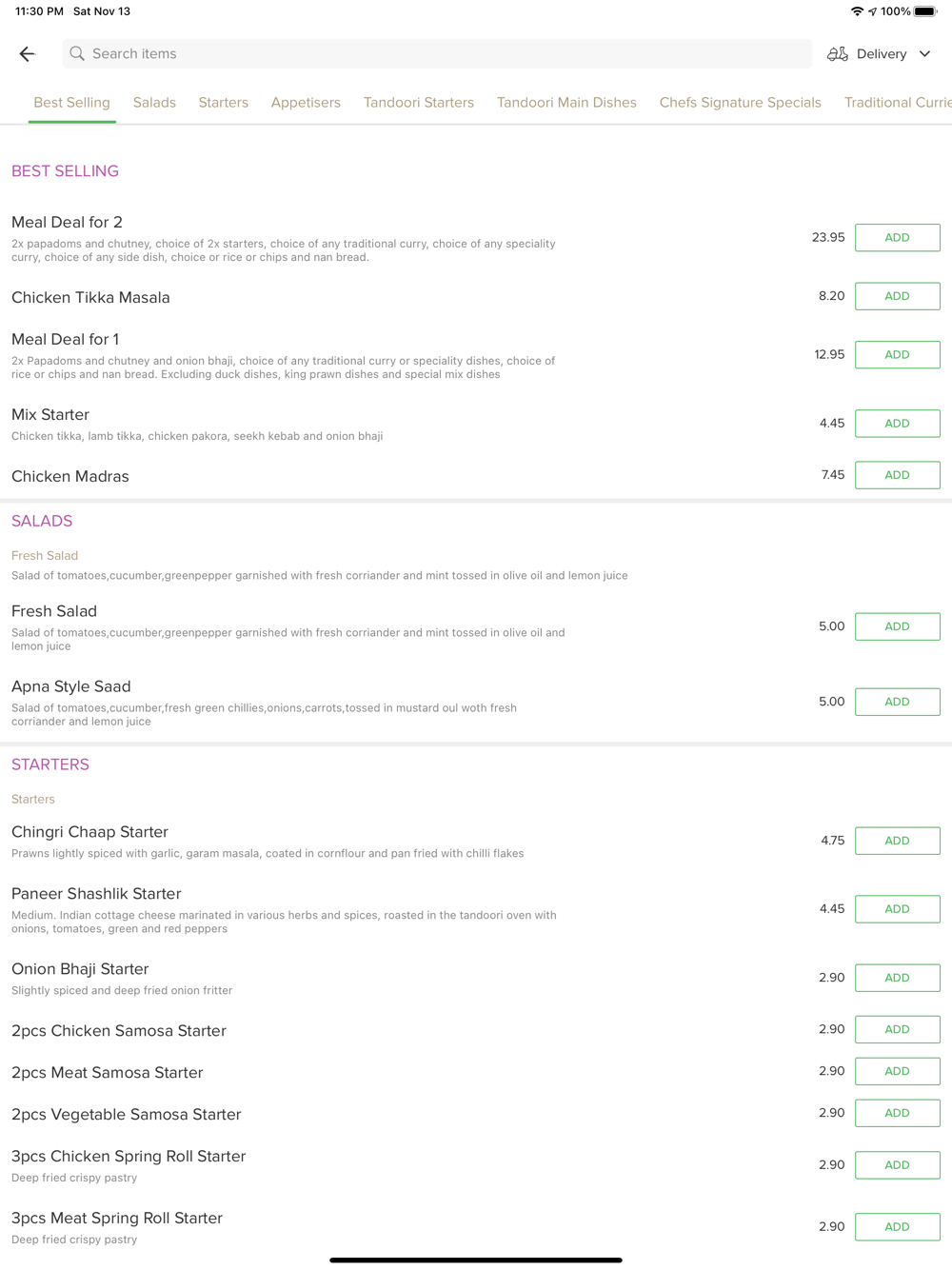Add Chicken Tikka Masala to order
The height and width of the screenshot is (1270, 952).
click(897, 296)
